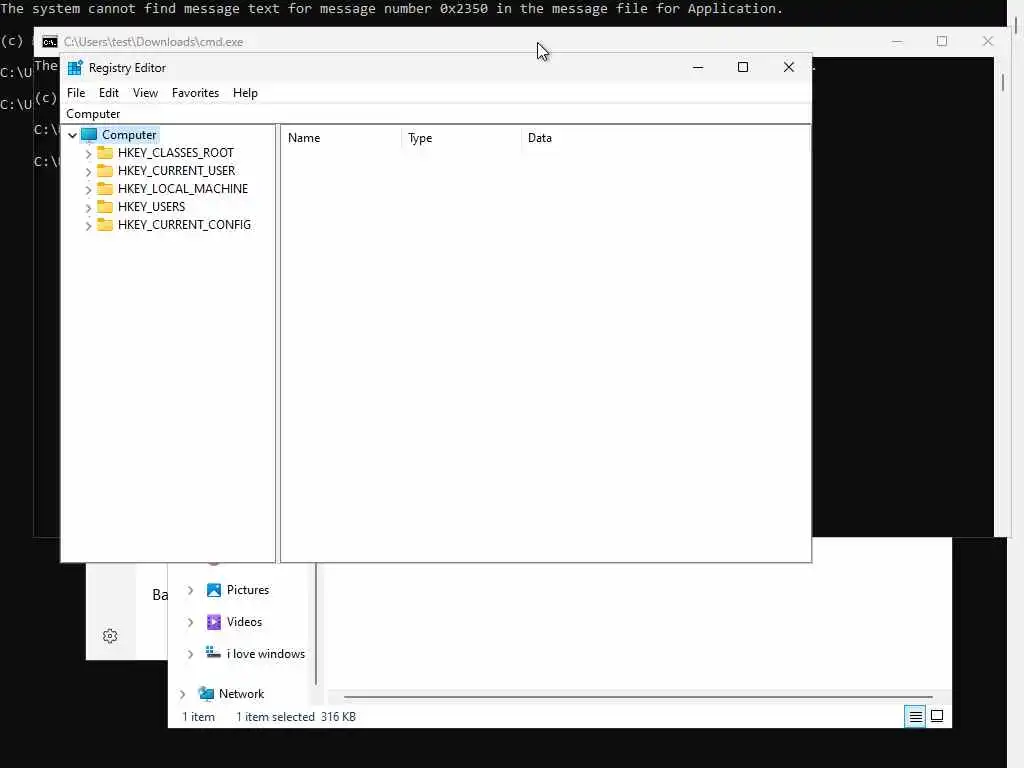This screenshot has width=1024, height=768.
Task: Open the File menu in Registry Editor
Action: (76, 93)
